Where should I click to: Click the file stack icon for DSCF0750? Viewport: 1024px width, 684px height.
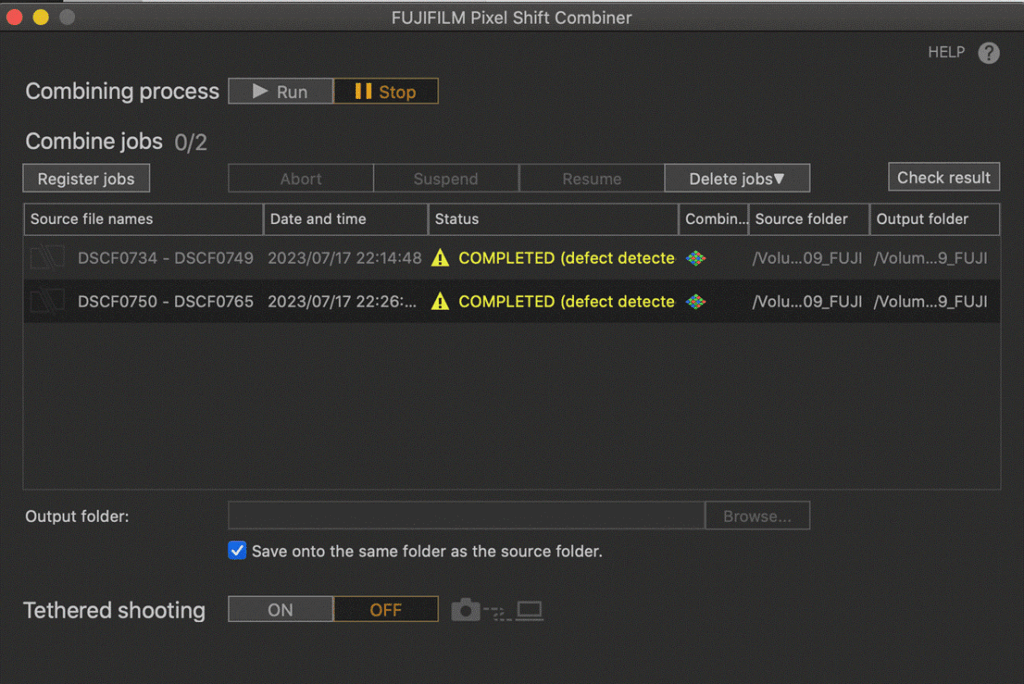coord(47,301)
